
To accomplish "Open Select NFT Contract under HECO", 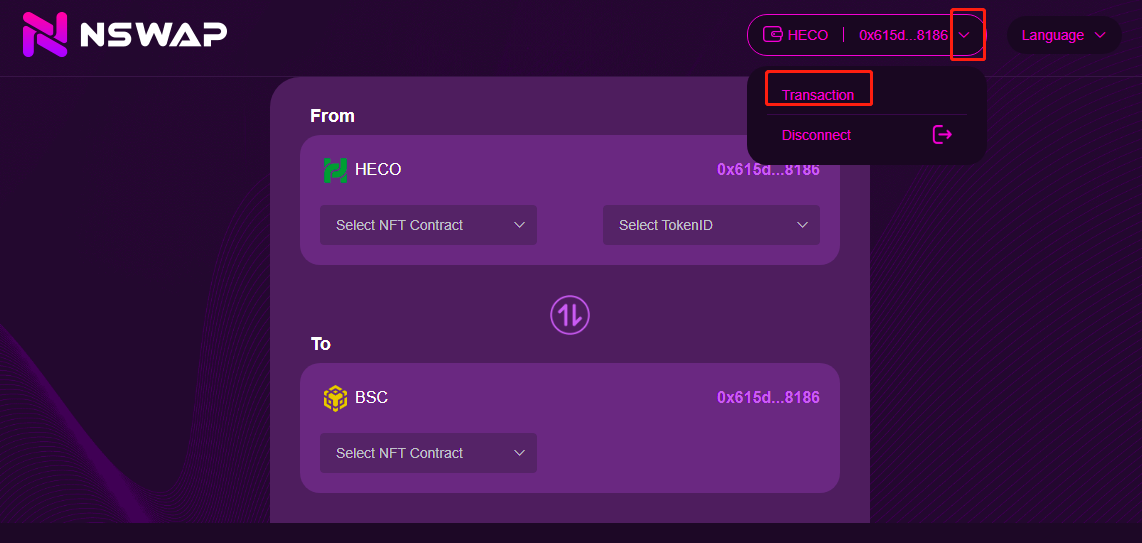I will click(428, 225).
